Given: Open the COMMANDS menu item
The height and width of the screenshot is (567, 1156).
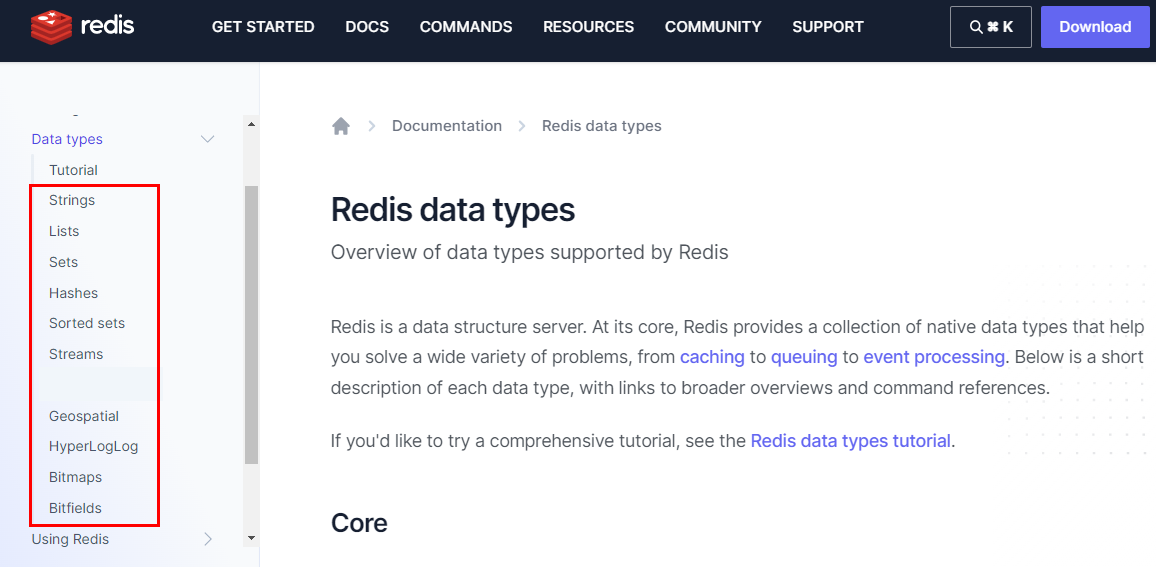Looking at the screenshot, I should [x=466, y=27].
